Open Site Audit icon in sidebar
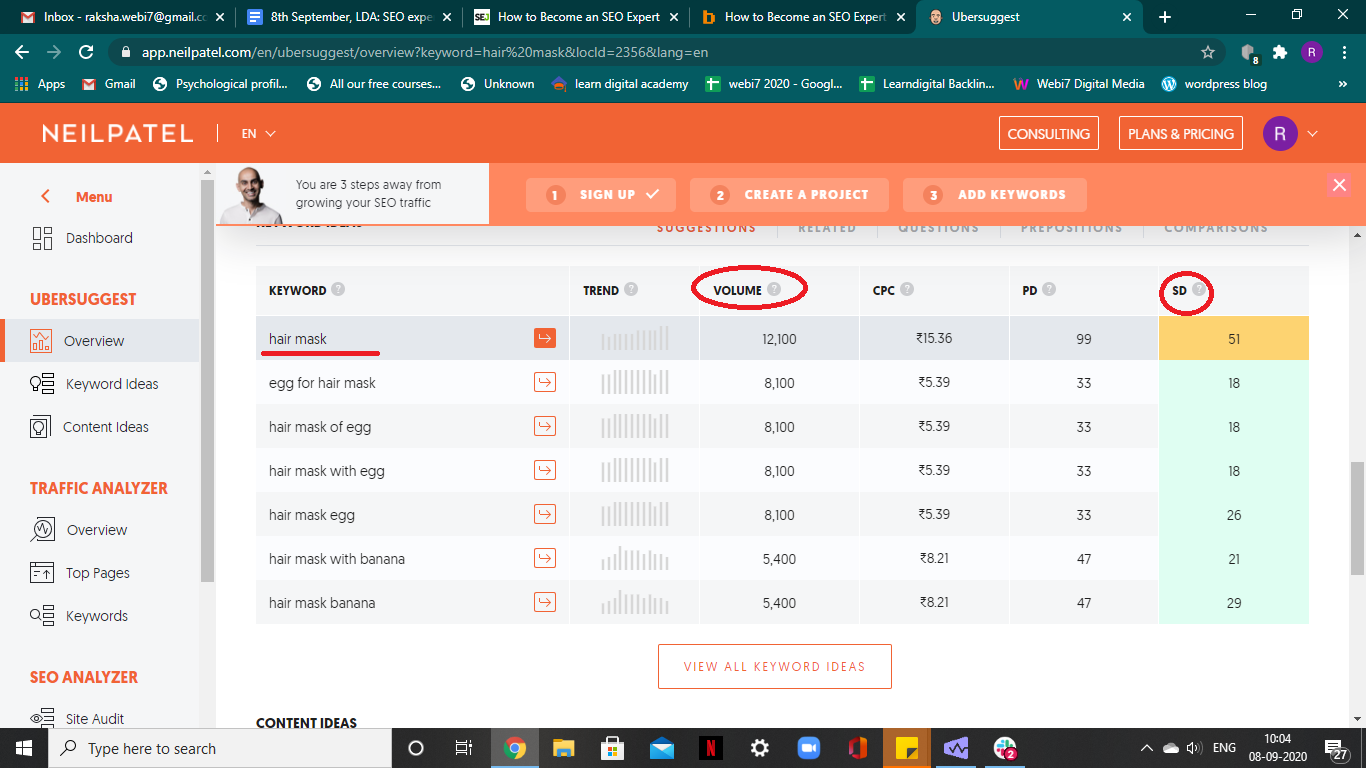The width and height of the screenshot is (1366, 768). point(42,719)
